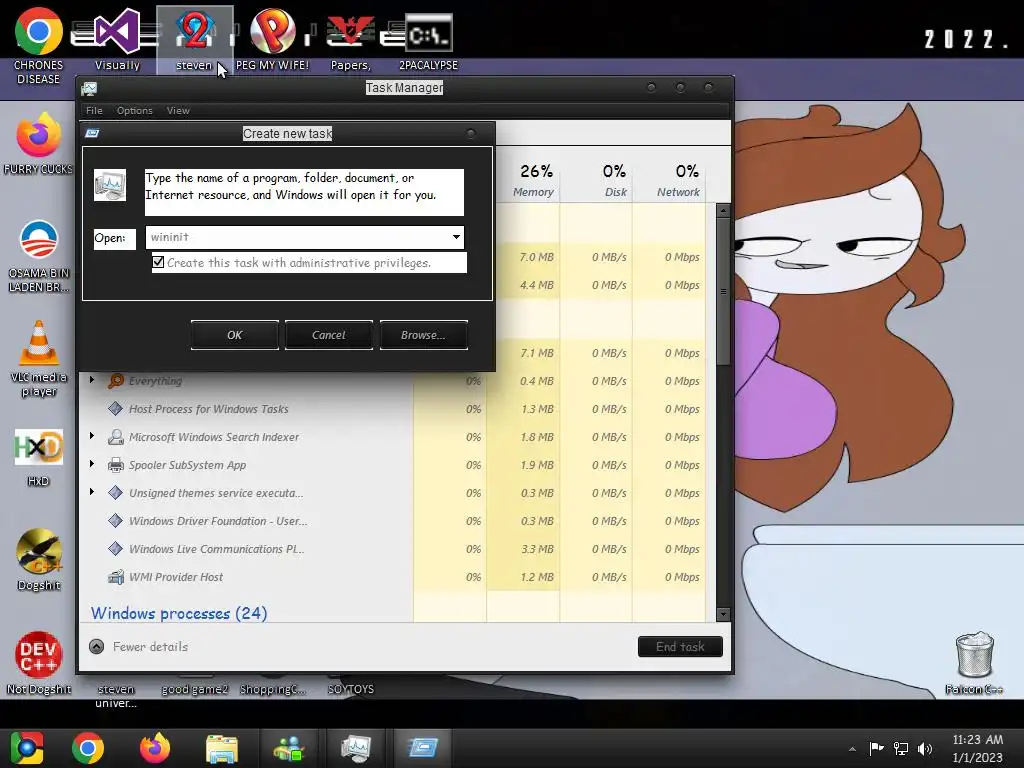Click the Task Manager title bar icon

click(89, 88)
